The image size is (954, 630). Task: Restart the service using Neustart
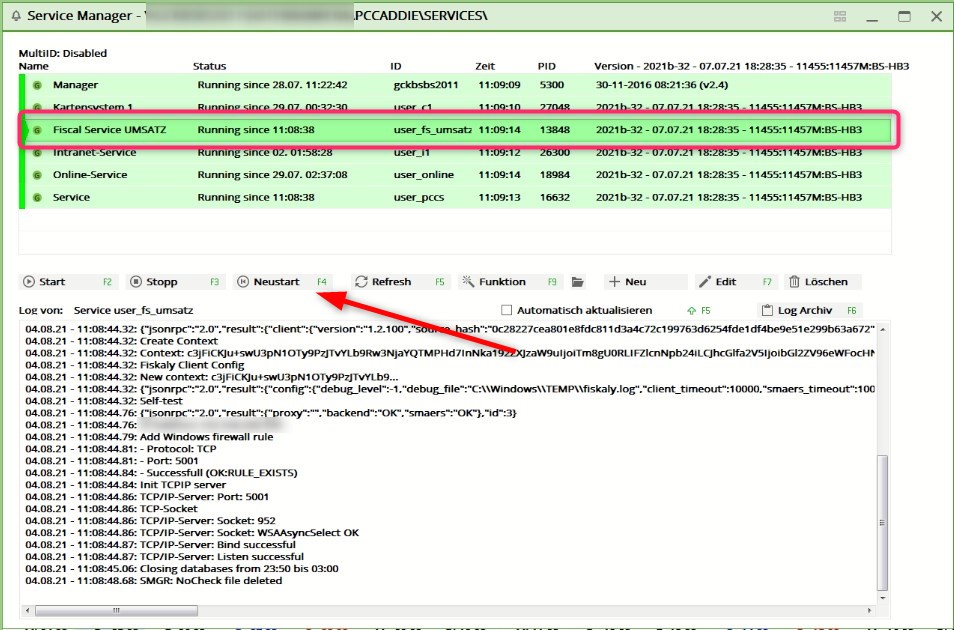(282, 282)
